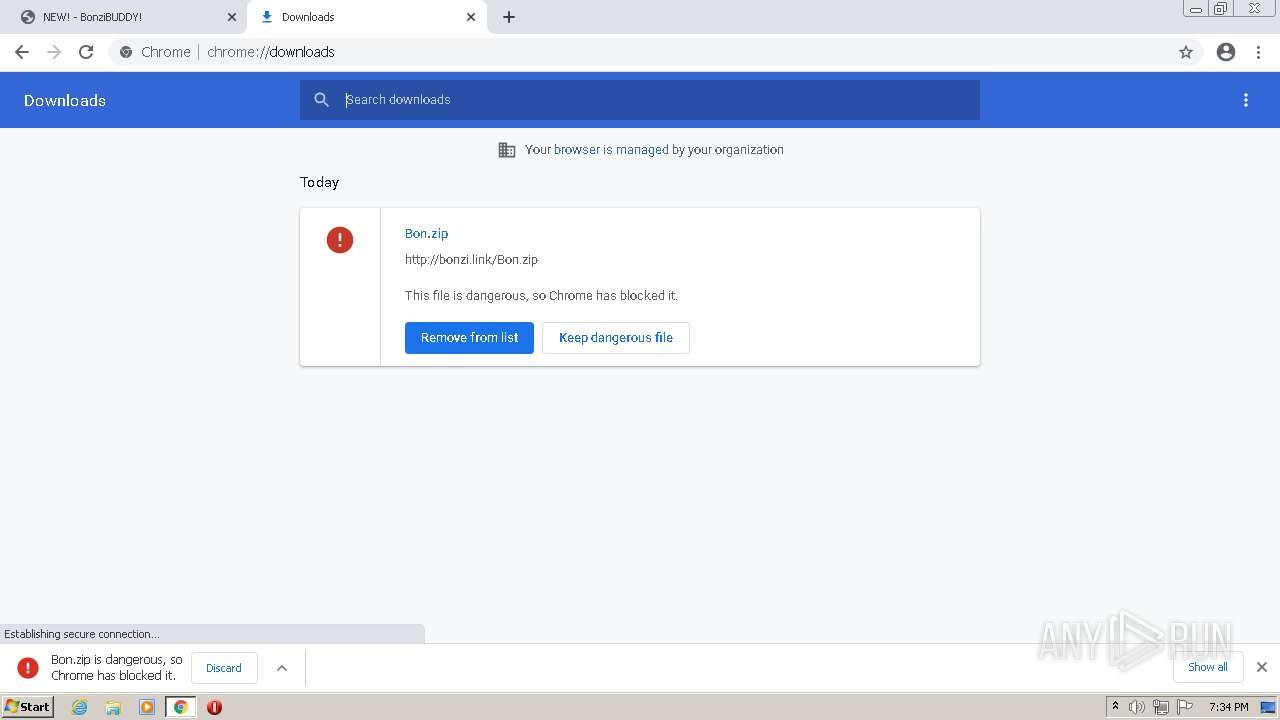
Task: Click the Bon.zip file name link
Action: (x=426, y=233)
